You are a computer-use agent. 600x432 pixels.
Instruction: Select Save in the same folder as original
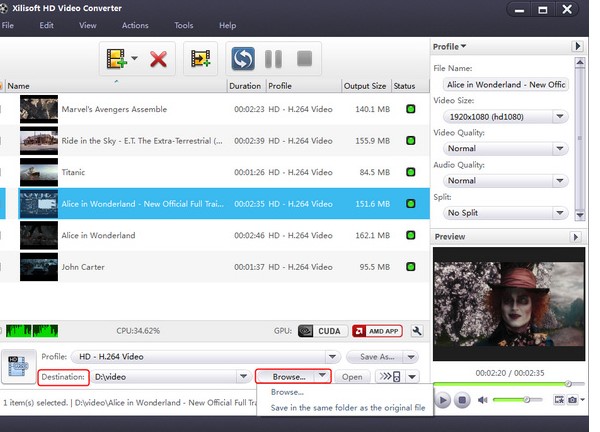[348, 408]
